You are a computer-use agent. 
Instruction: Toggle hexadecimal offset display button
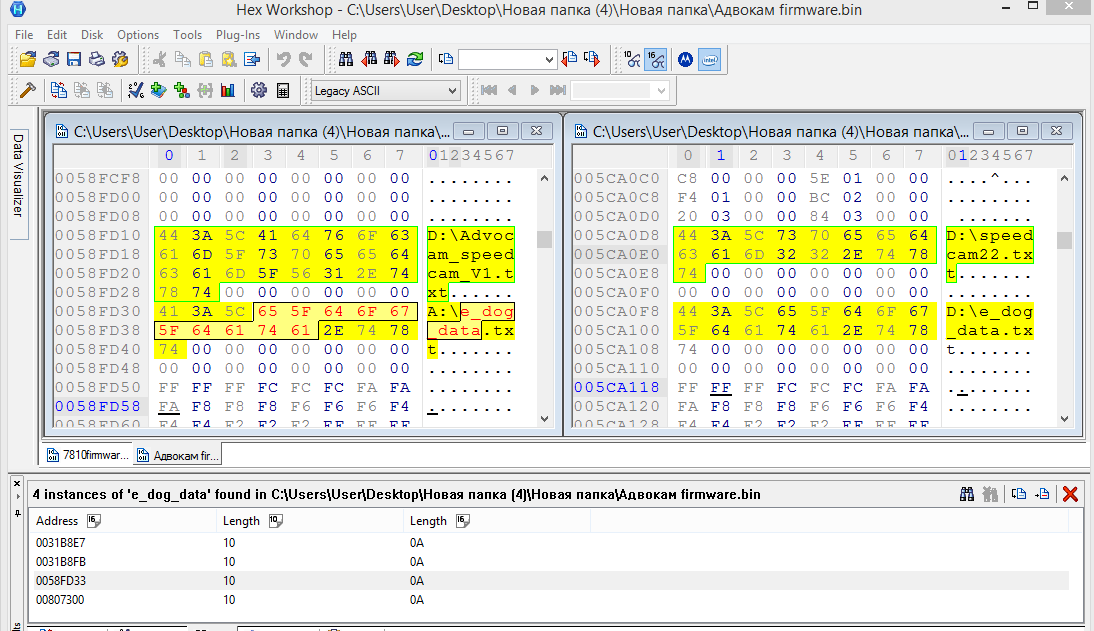(655, 60)
